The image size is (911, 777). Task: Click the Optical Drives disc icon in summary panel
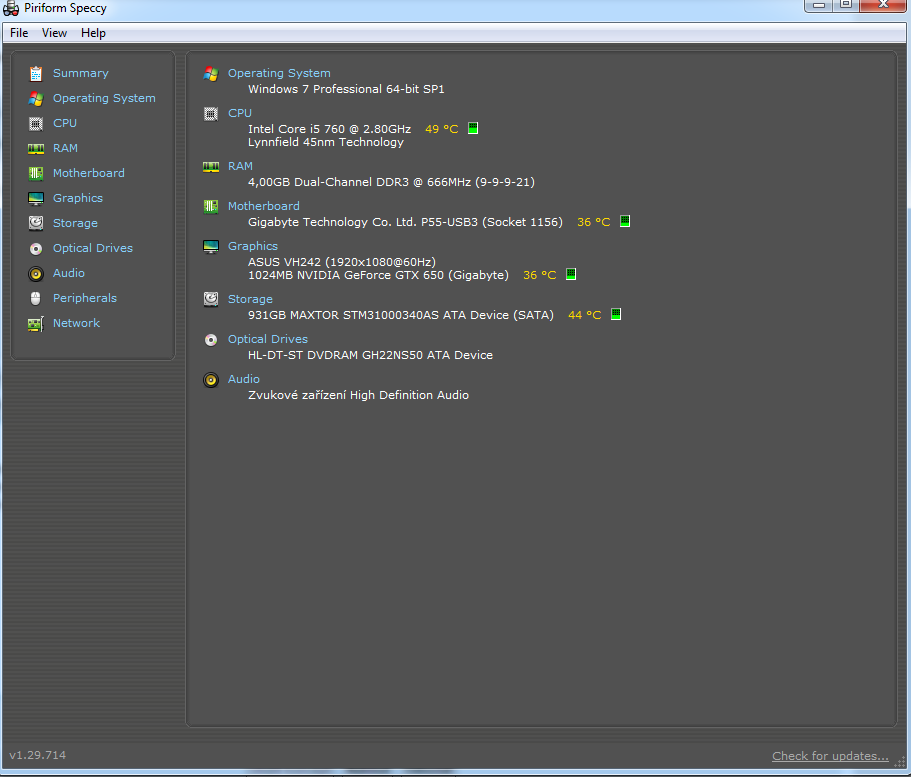pyautogui.click(x=211, y=340)
